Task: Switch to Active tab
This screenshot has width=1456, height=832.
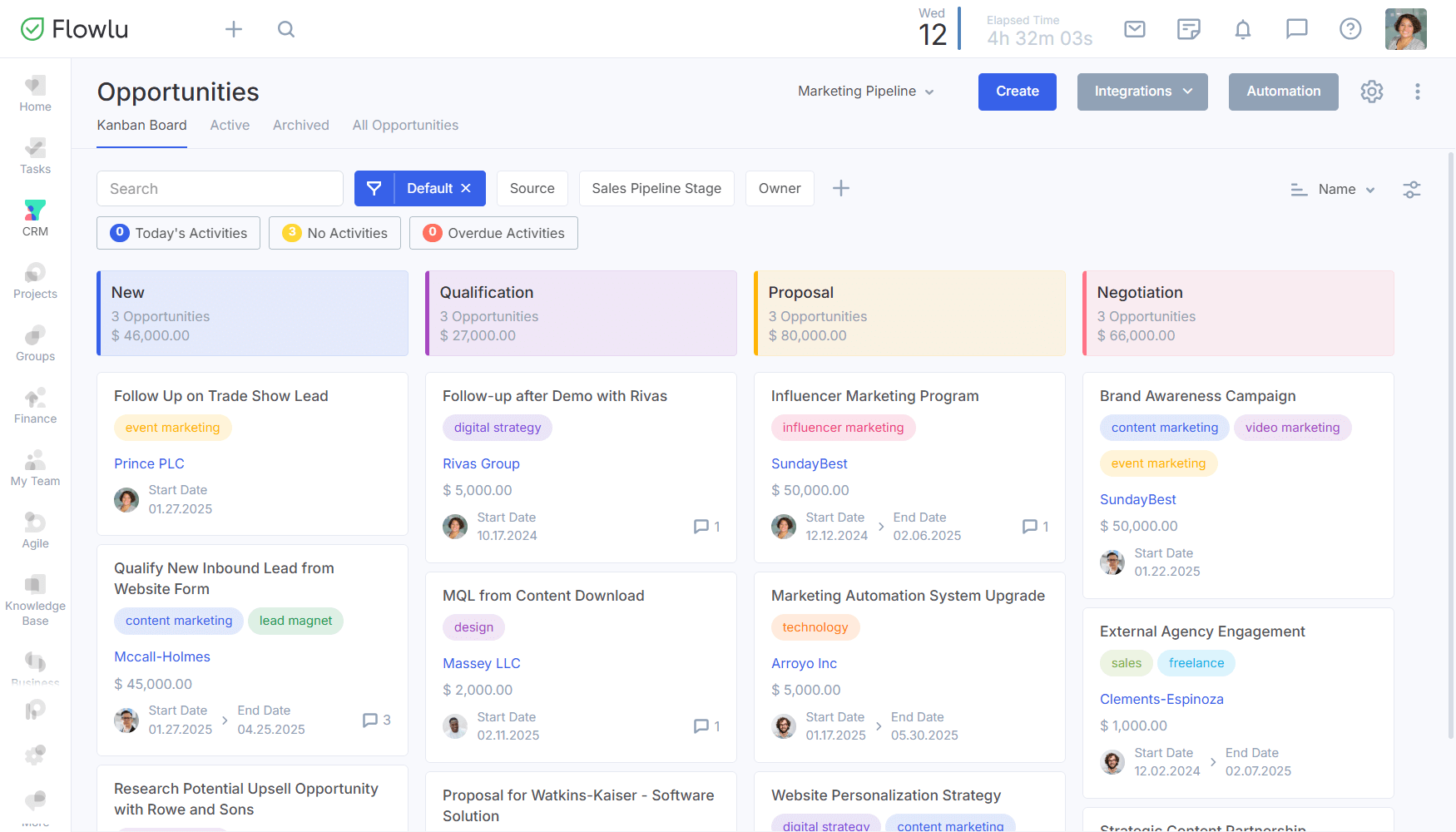Action: click(x=230, y=126)
